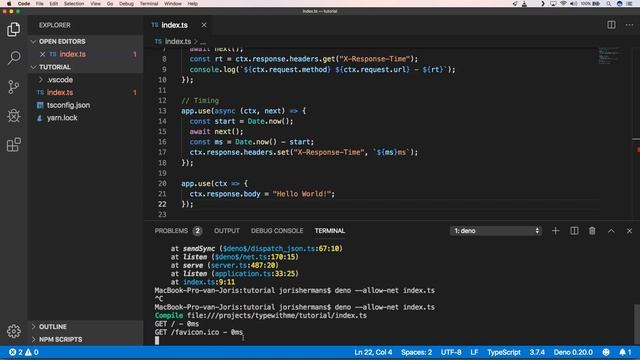Change line ending via 'LF' status item
Viewport: 640px width, 360px height.
[474, 352]
